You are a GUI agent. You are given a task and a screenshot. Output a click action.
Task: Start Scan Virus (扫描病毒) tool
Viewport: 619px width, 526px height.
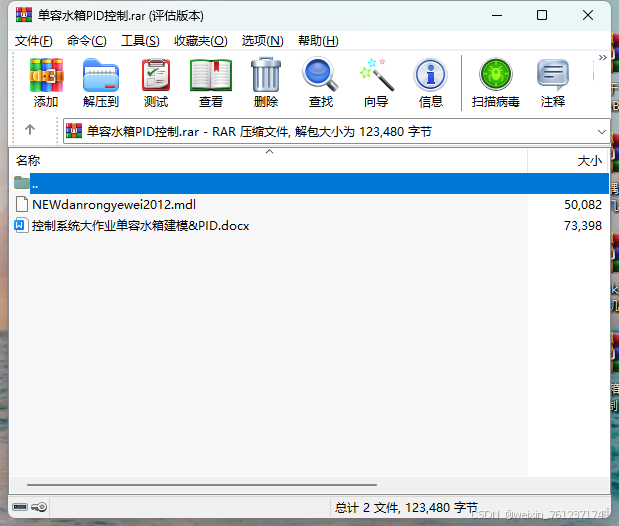(x=495, y=83)
